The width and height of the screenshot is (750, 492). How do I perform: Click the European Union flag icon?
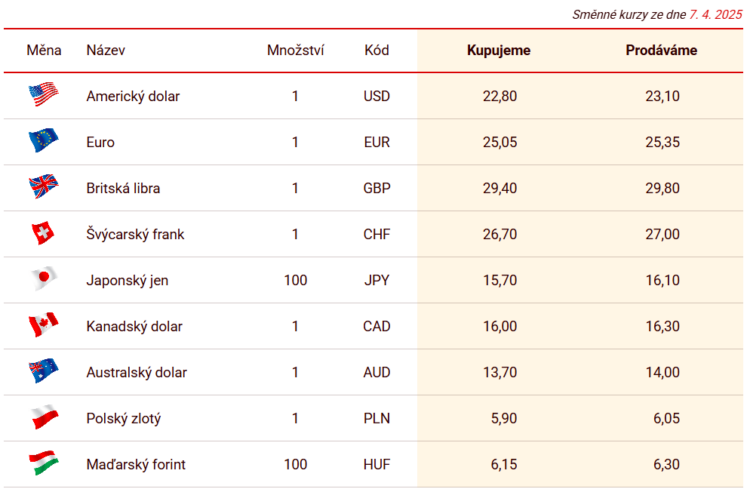44,140
